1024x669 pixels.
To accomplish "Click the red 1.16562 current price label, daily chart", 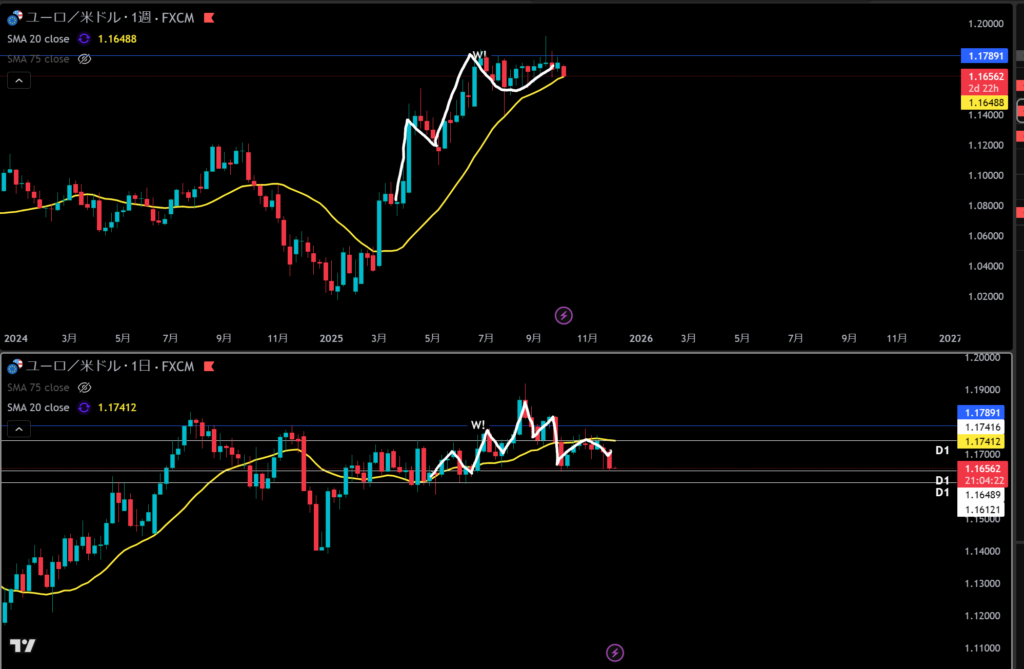I will click(981, 468).
